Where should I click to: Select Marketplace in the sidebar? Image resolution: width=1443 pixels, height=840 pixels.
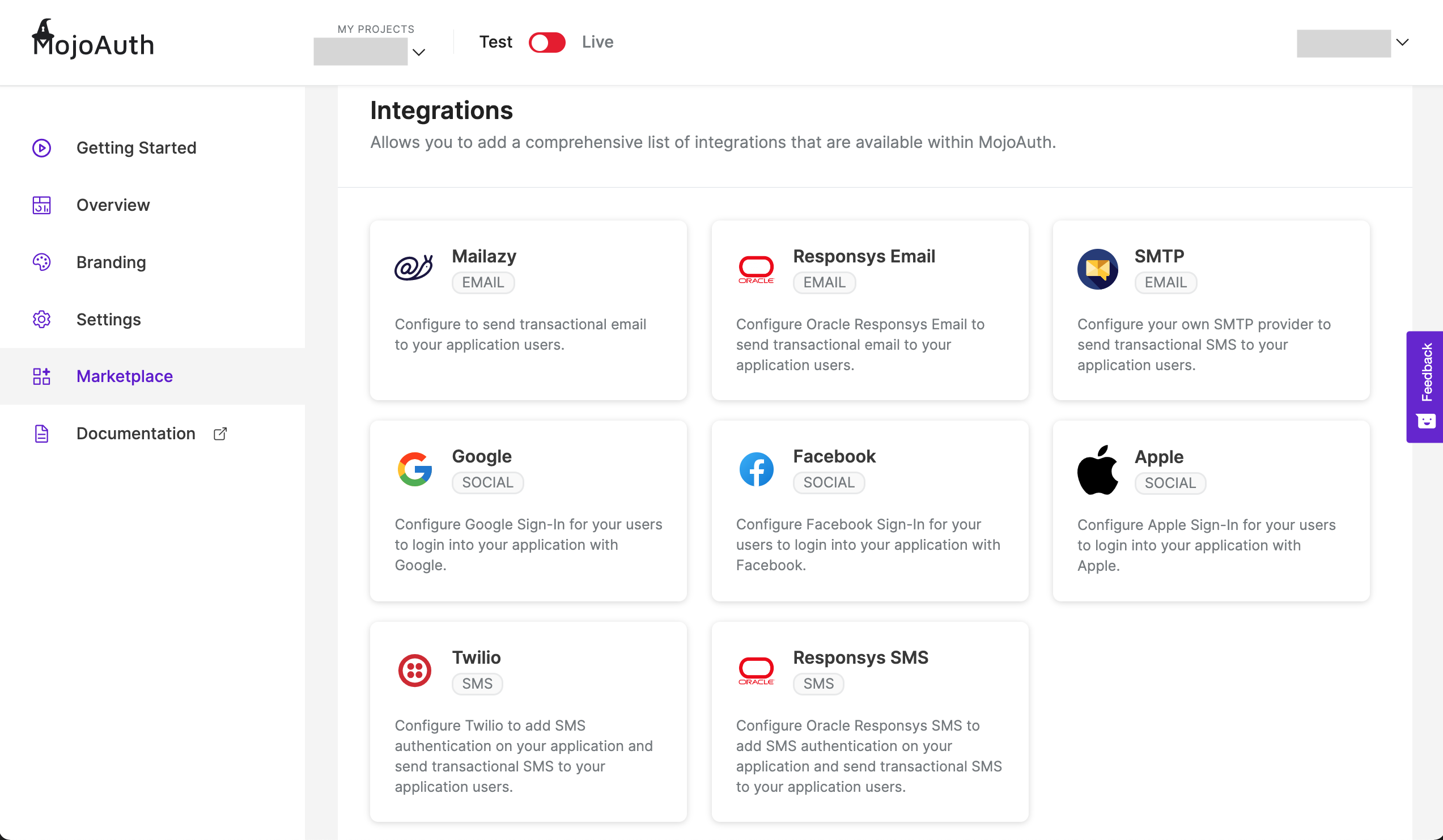pyautogui.click(x=124, y=376)
